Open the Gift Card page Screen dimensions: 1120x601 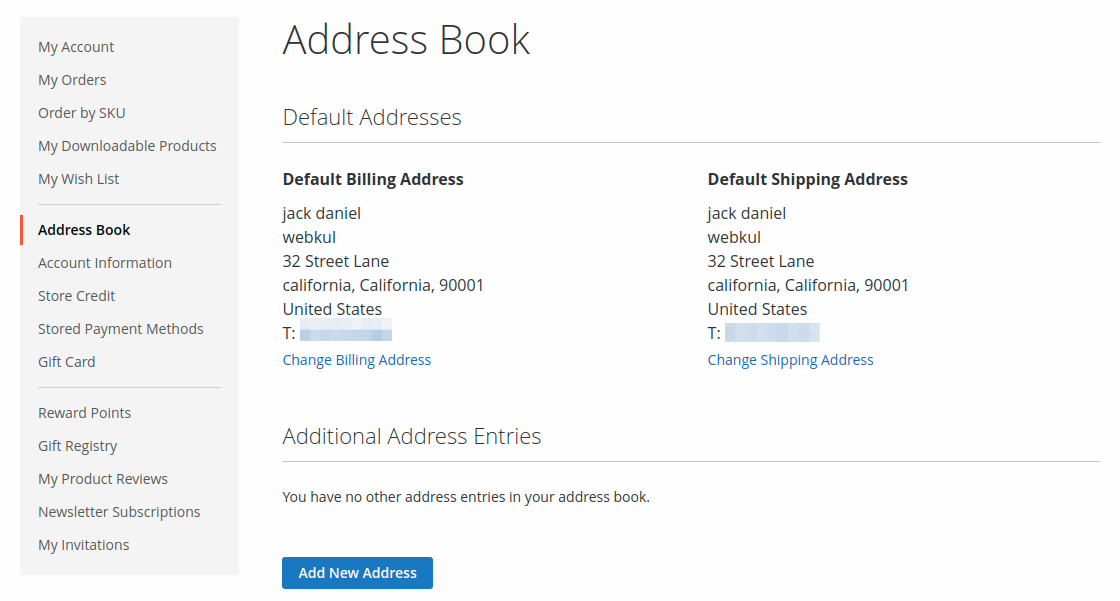click(x=66, y=361)
